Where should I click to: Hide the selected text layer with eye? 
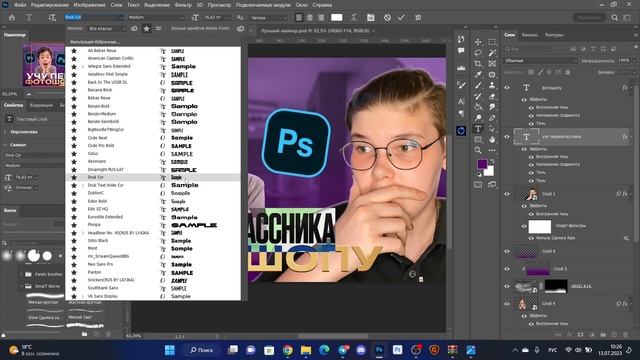point(507,137)
